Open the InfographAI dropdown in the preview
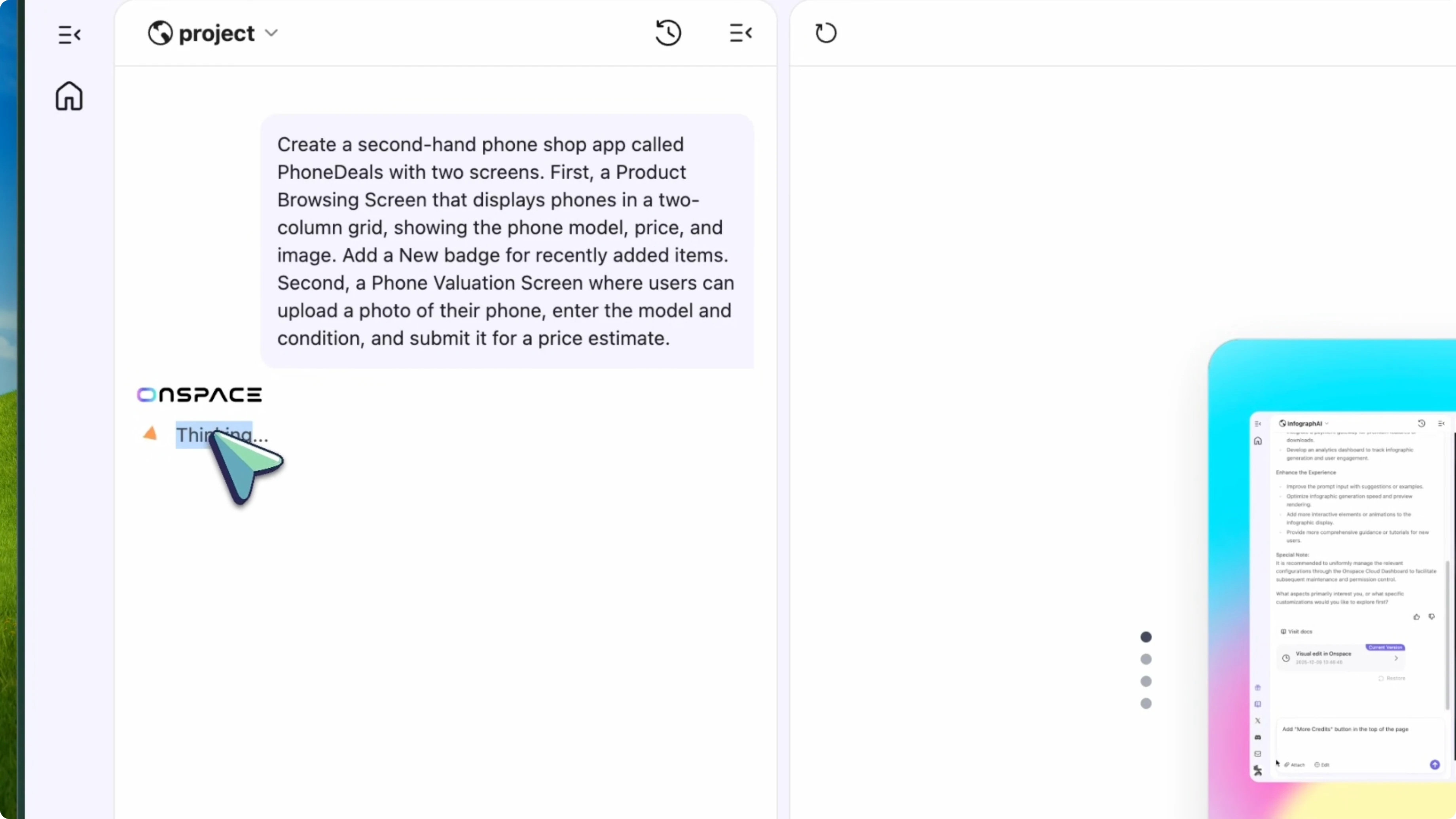Viewport: 1456px width, 819px height. (x=1326, y=423)
